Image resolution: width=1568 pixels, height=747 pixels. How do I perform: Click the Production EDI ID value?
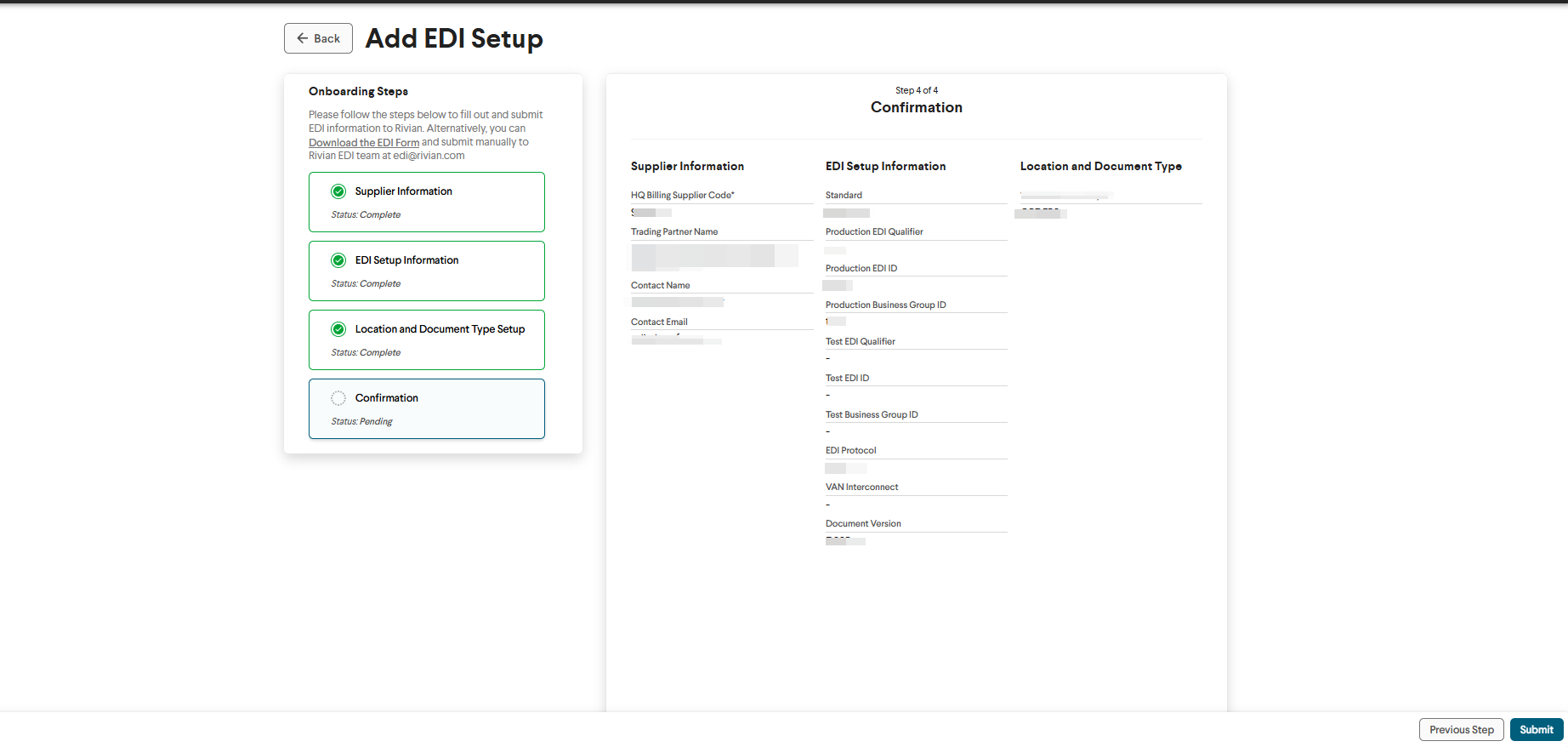(x=838, y=286)
